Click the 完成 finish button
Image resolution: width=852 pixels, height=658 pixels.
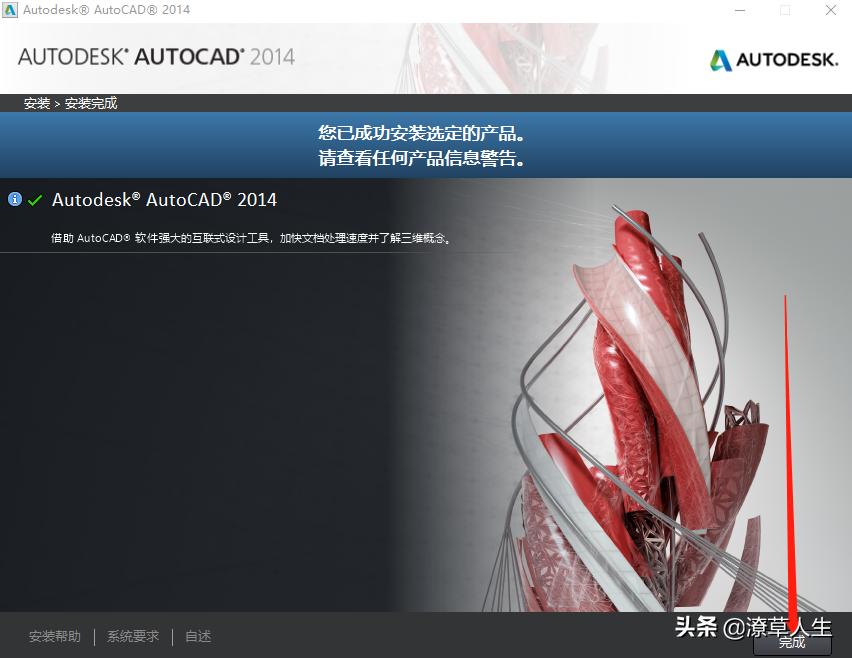(x=792, y=644)
